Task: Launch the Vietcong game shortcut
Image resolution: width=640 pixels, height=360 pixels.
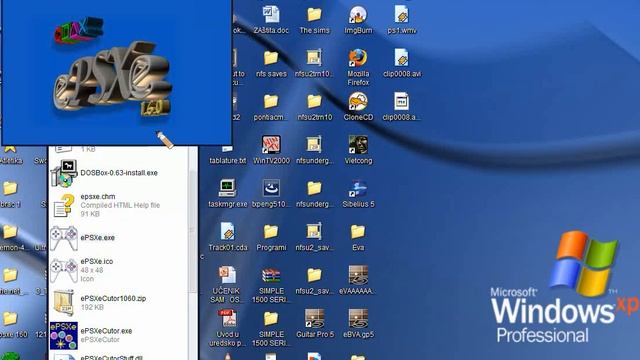Action: (x=358, y=145)
